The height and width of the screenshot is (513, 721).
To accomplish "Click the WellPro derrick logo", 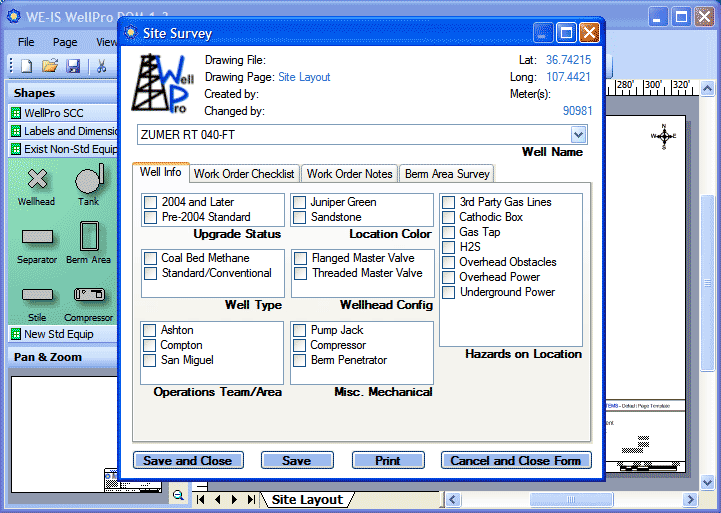I will [163, 83].
